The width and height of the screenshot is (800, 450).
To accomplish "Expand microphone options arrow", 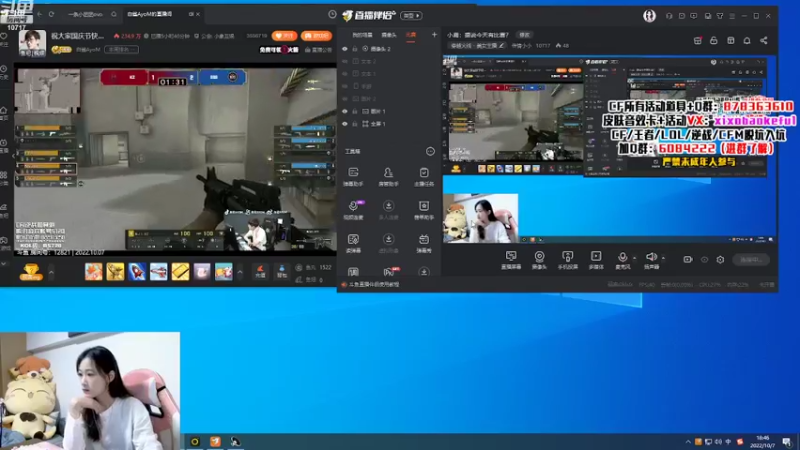I will coord(634,258).
